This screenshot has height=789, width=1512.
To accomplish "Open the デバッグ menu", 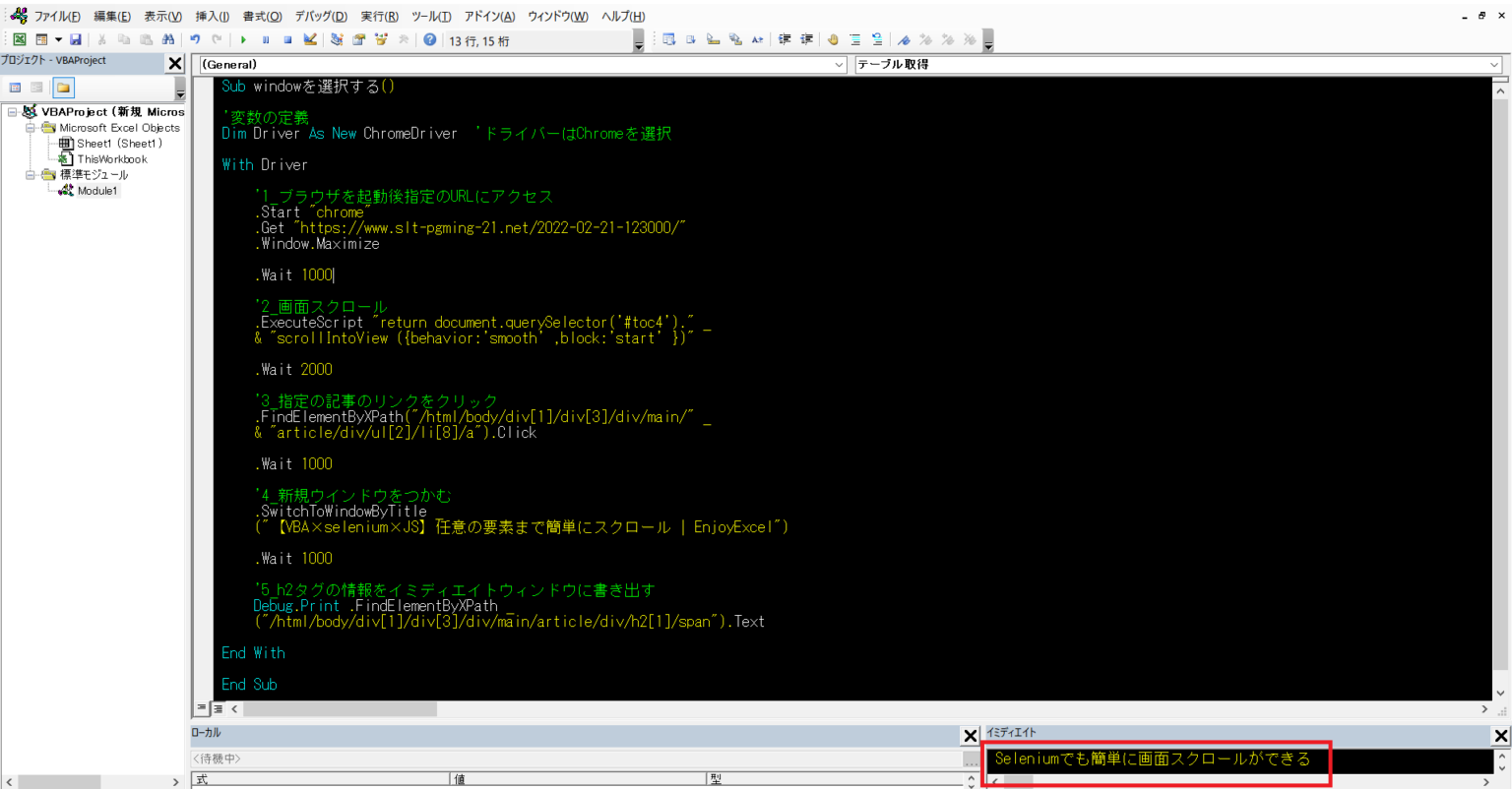I will (321, 16).
